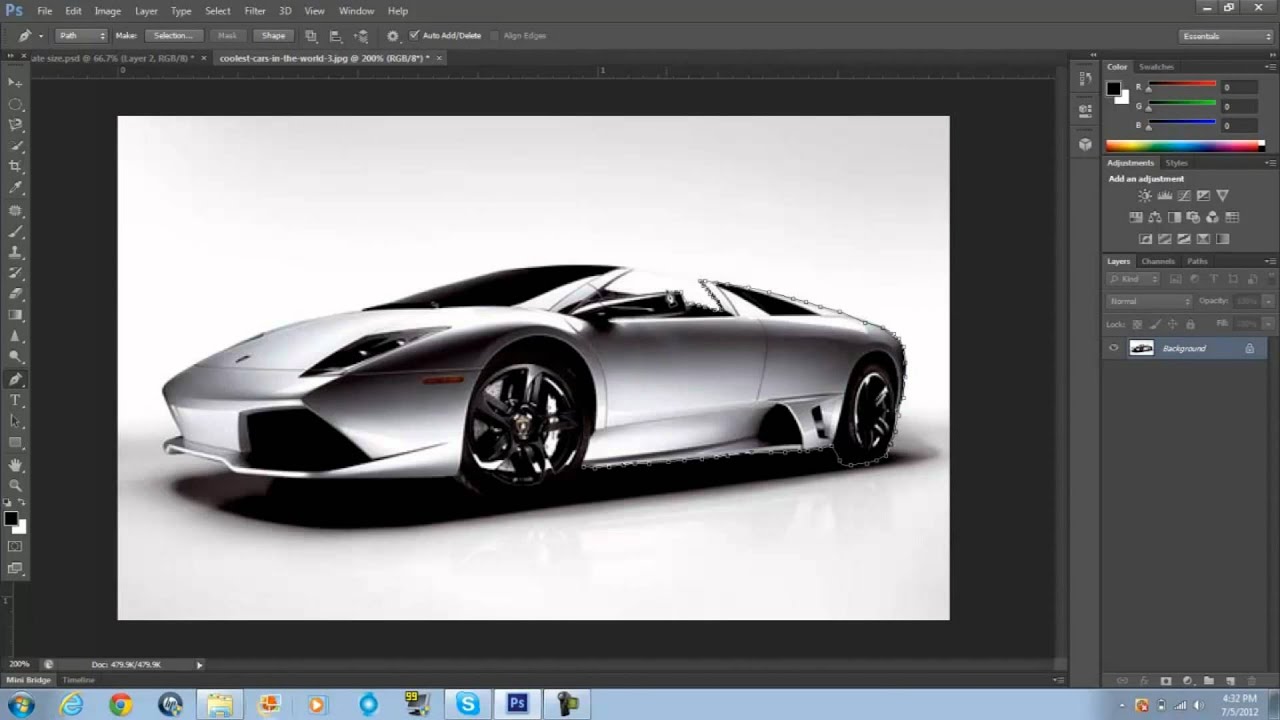Toggle lock position
This screenshot has width=1280, height=720.
(x=1172, y=324)
